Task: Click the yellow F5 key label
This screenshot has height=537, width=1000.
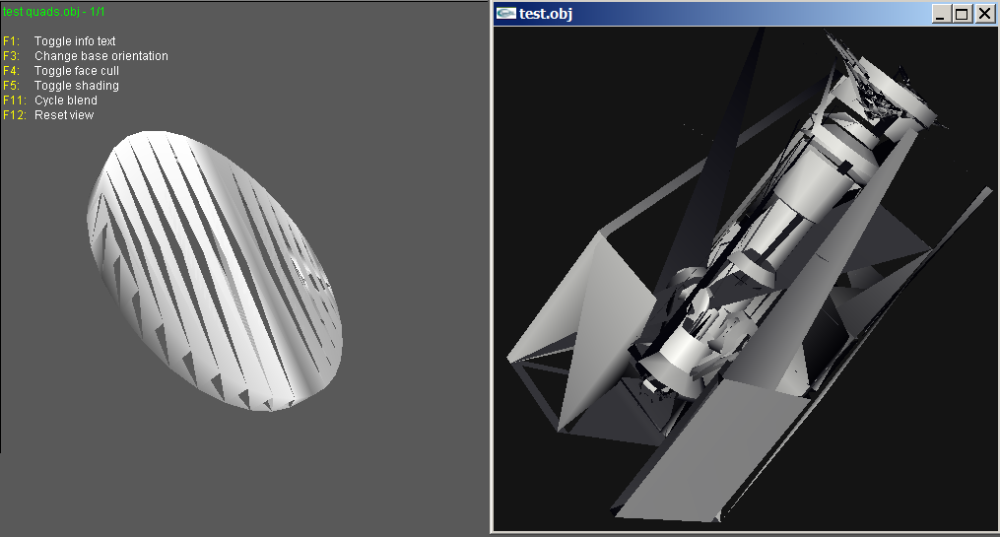Action: pyautogui.click(x=10, y=86)
